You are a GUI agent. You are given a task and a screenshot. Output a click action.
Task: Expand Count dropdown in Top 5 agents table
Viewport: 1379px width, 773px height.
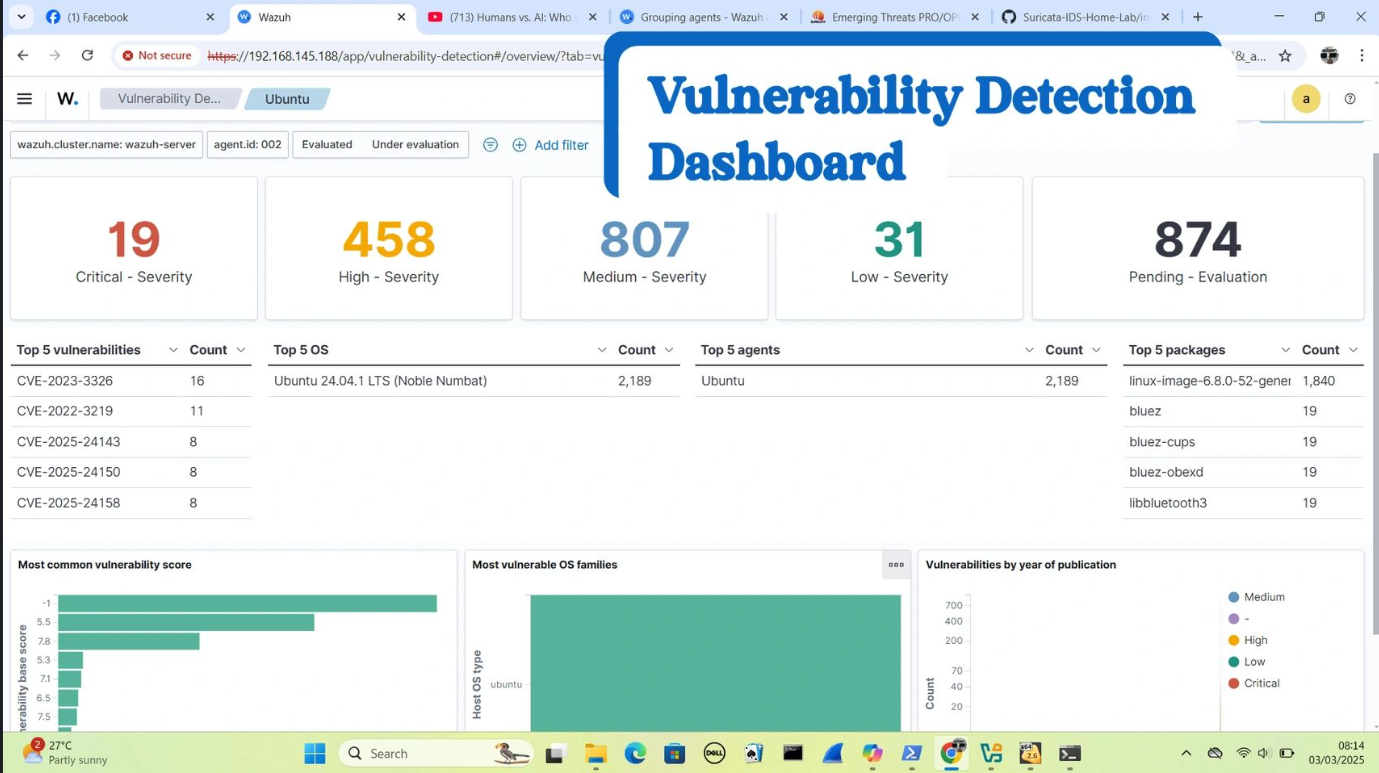(1097, 350)
